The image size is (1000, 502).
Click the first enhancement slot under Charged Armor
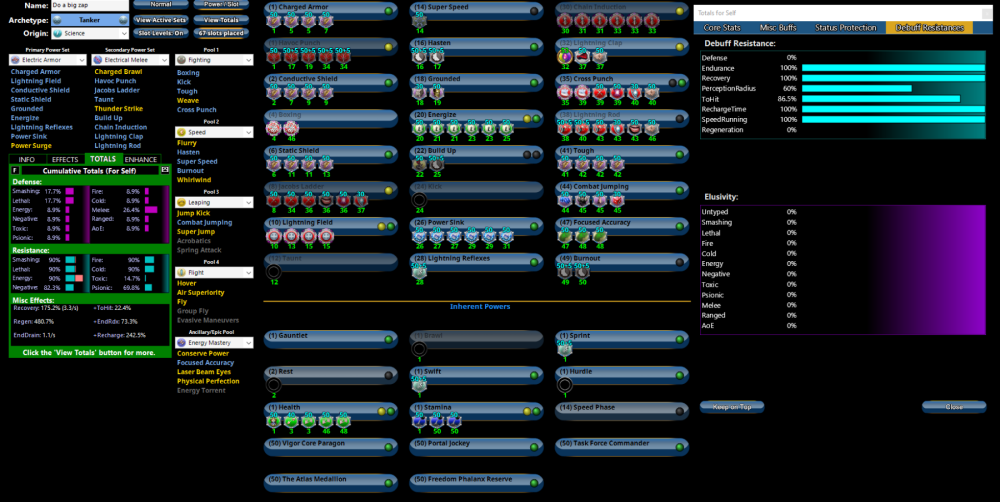point(275,19)
